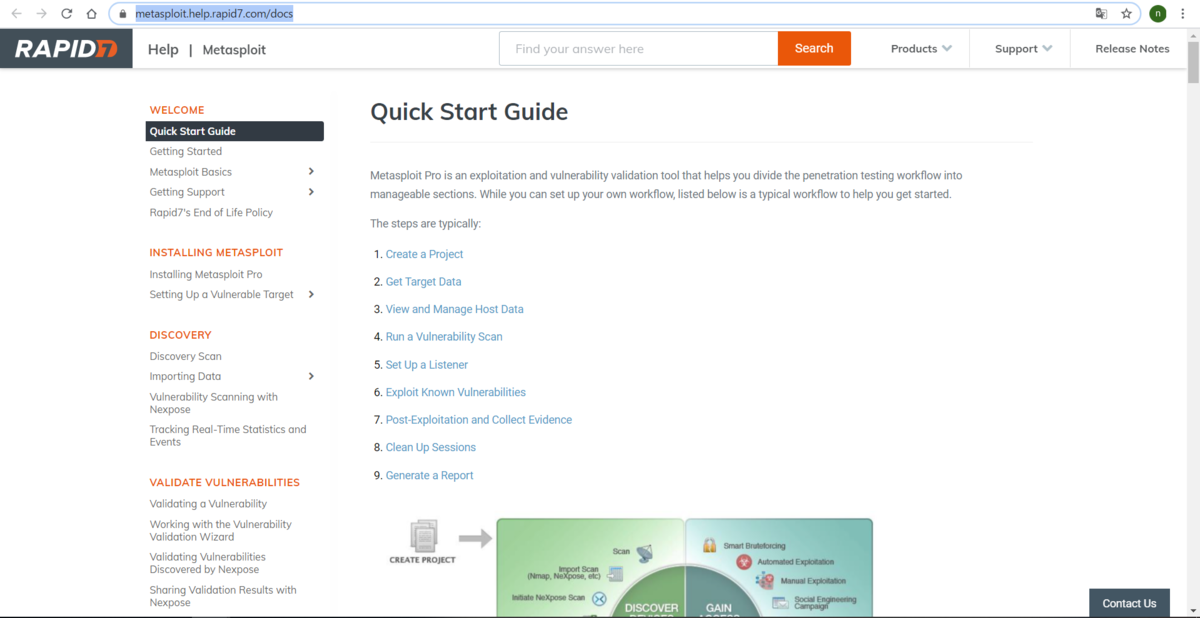Follow the Set Up a Listener link
Viewport: 1200px width, 618px height.
[x=427, y=365]
